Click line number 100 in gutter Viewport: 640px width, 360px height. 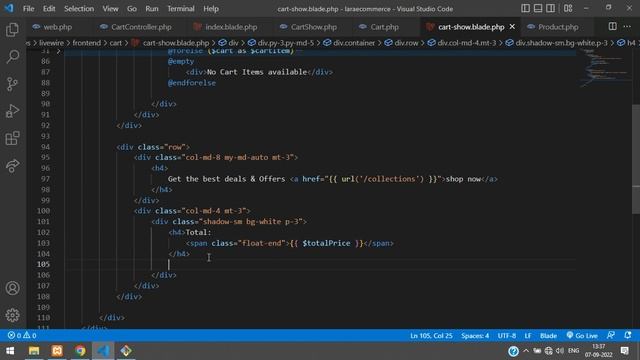(43, 211)
